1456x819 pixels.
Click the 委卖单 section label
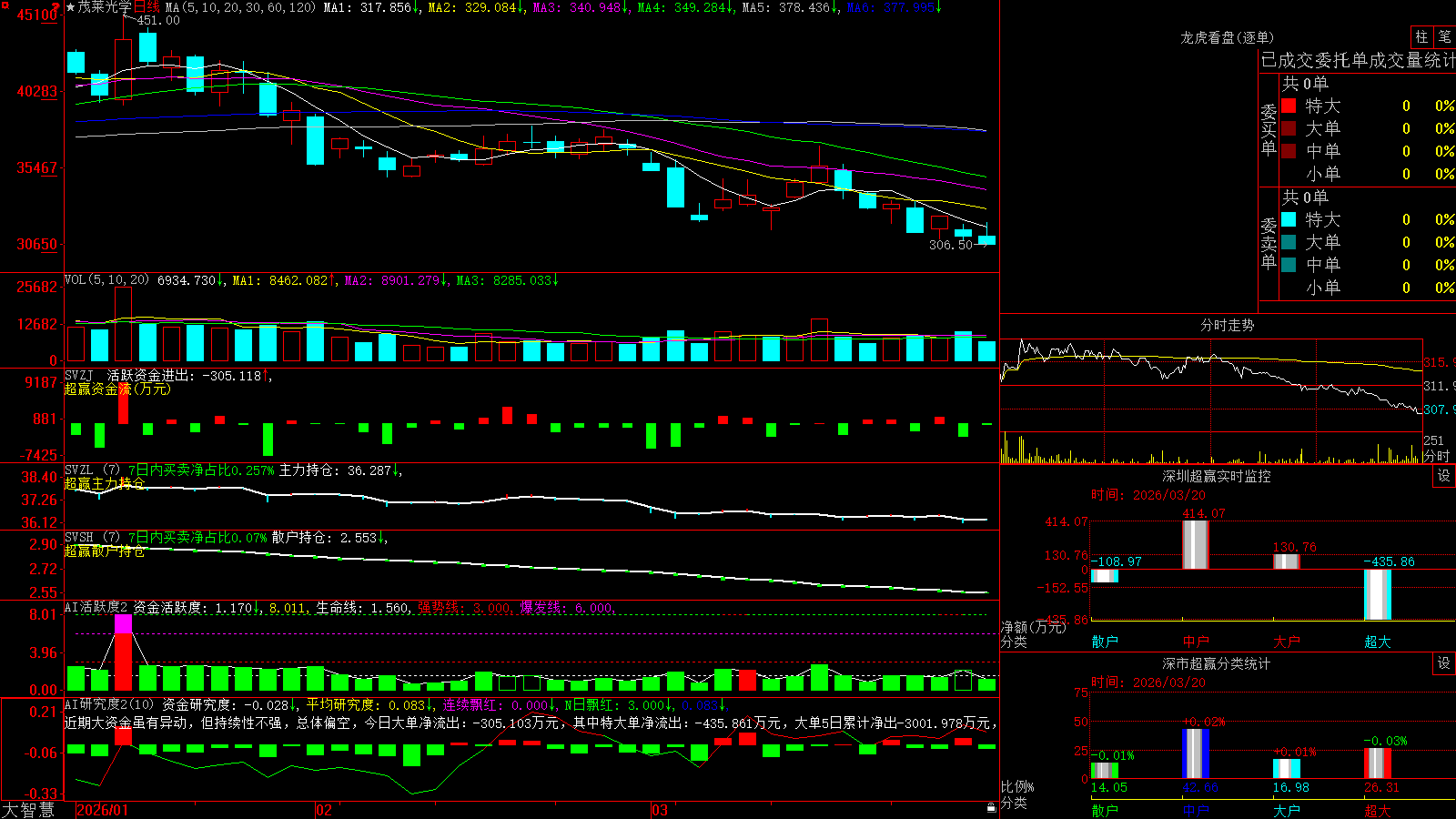(x=1269, y=243)
